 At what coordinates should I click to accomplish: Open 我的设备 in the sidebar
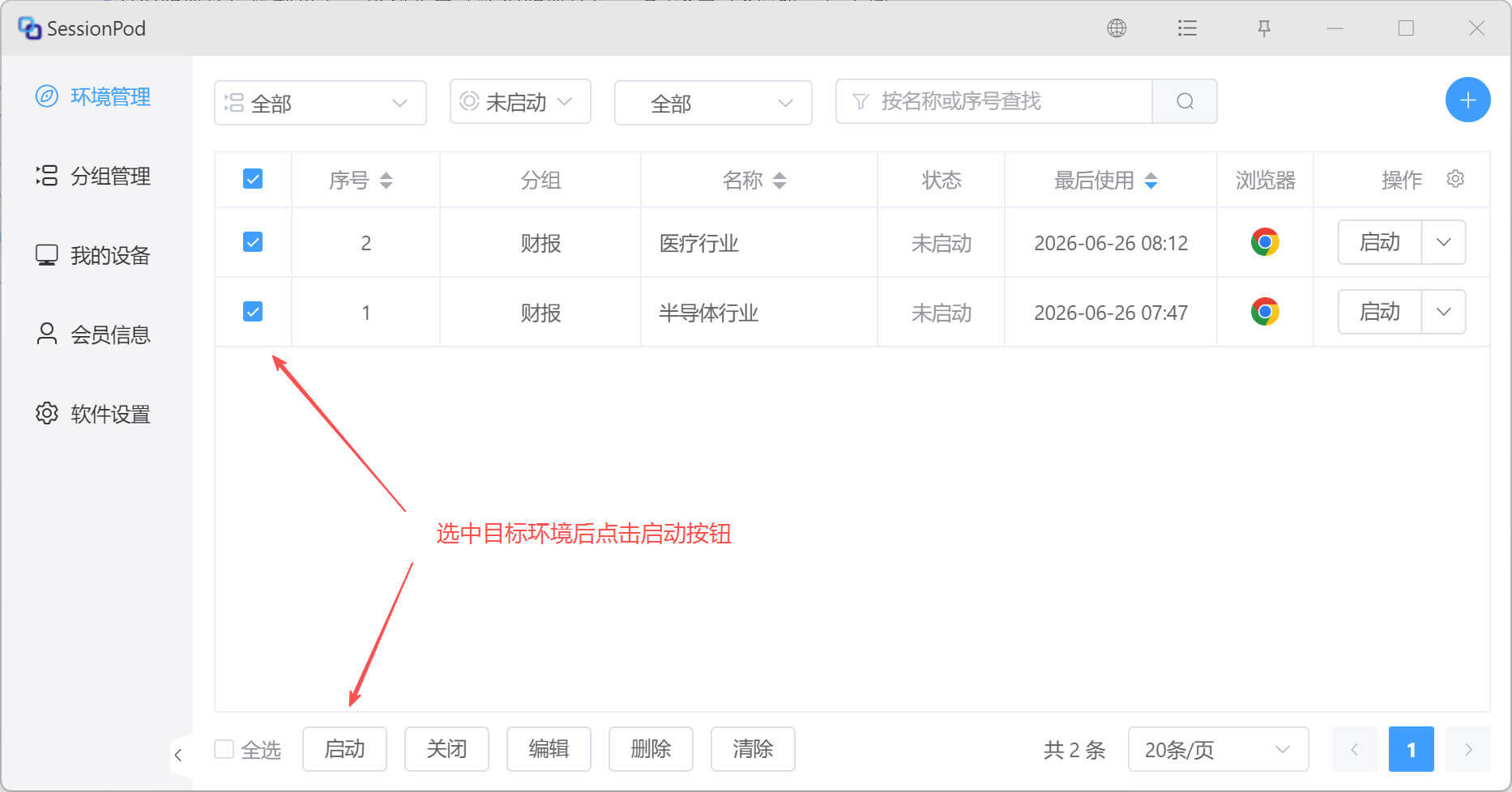94,255
